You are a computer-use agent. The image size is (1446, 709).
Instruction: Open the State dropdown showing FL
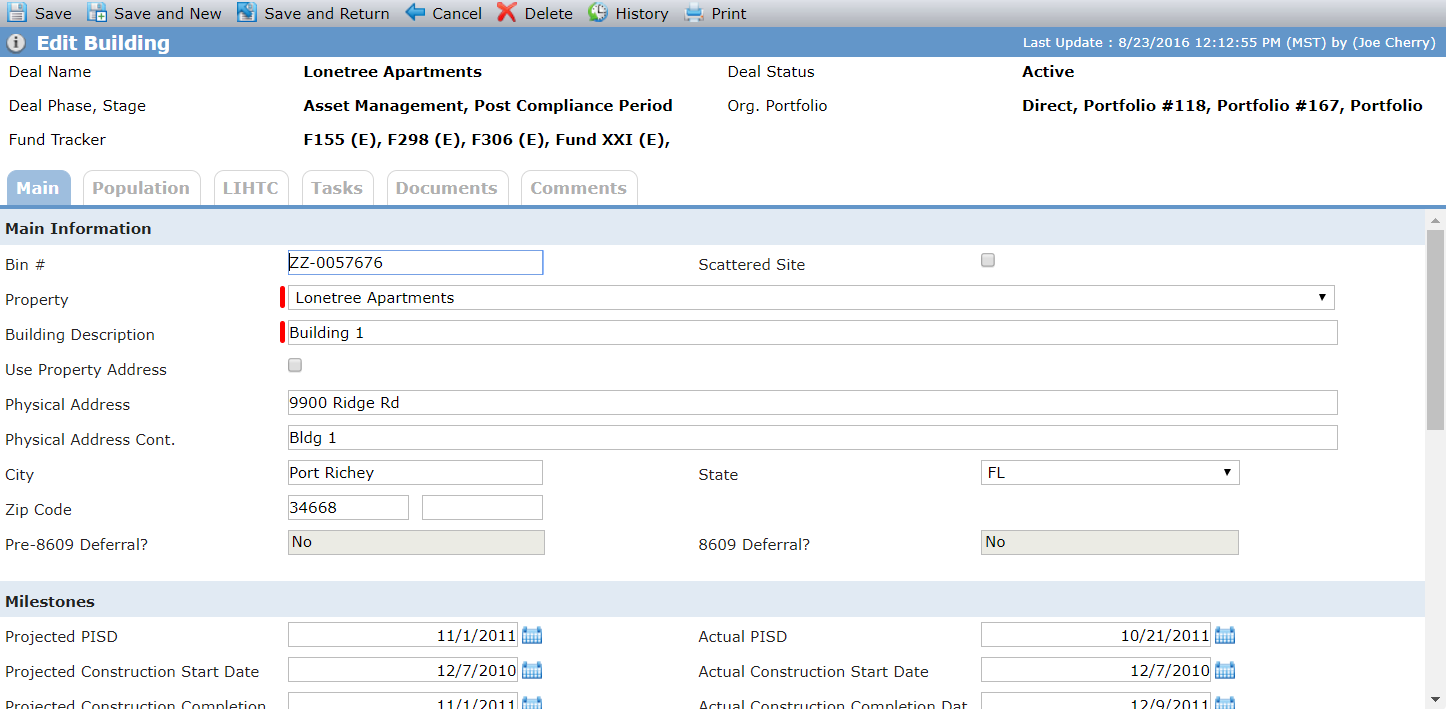(1110, 472)
